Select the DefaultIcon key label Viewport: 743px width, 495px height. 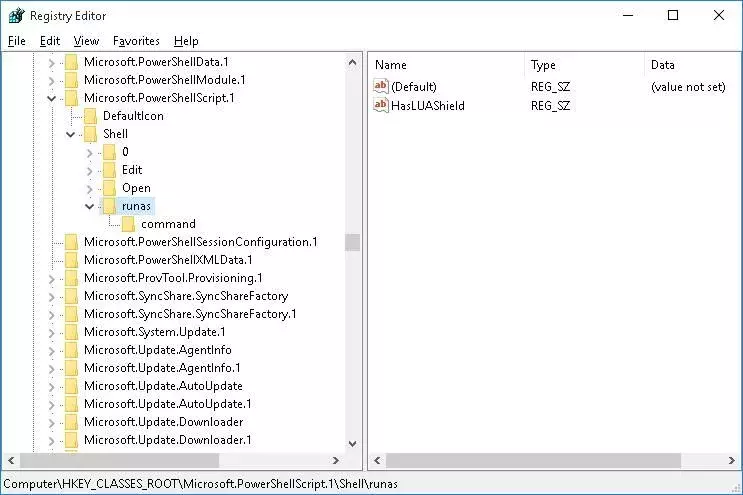point(133,116)
